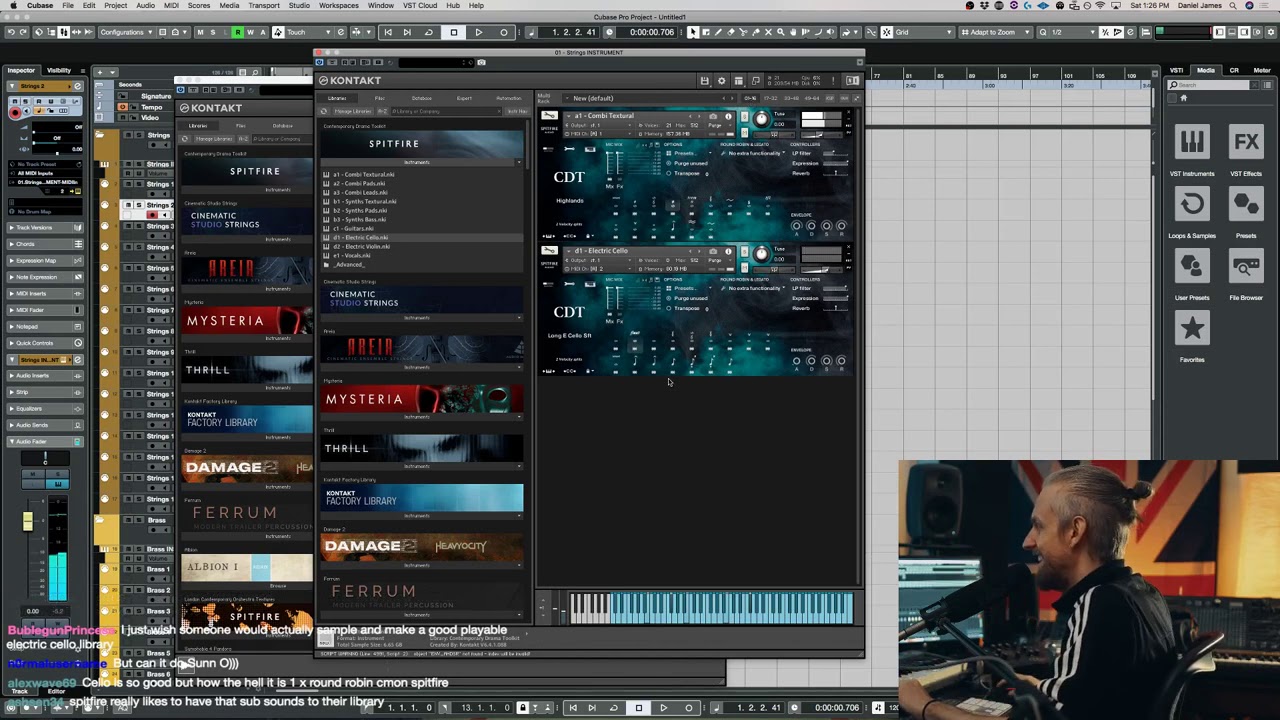Open the Transport menu

(264, 5)
